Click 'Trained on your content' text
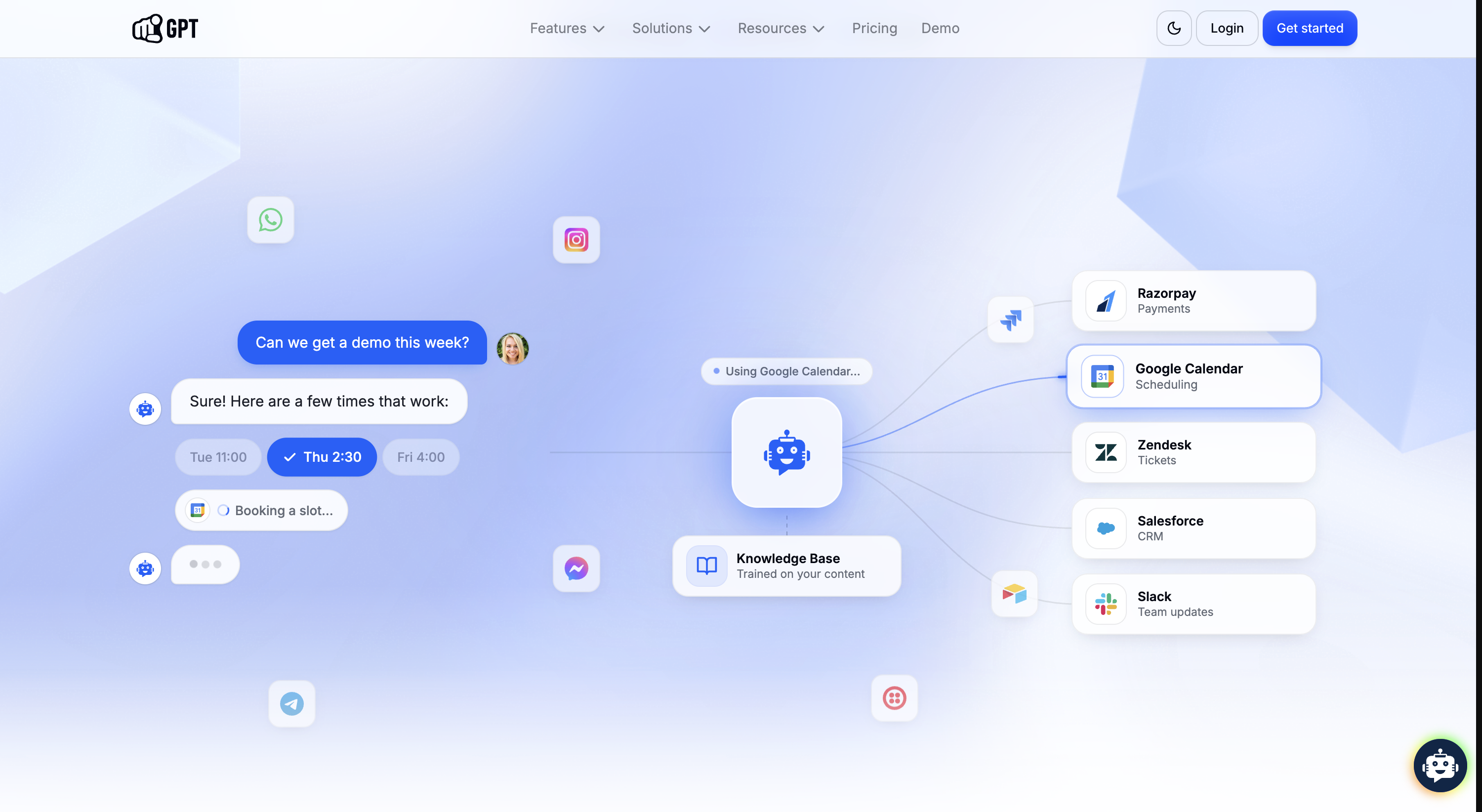Viewport: 1482px width, 812px height. click(800, 574)
